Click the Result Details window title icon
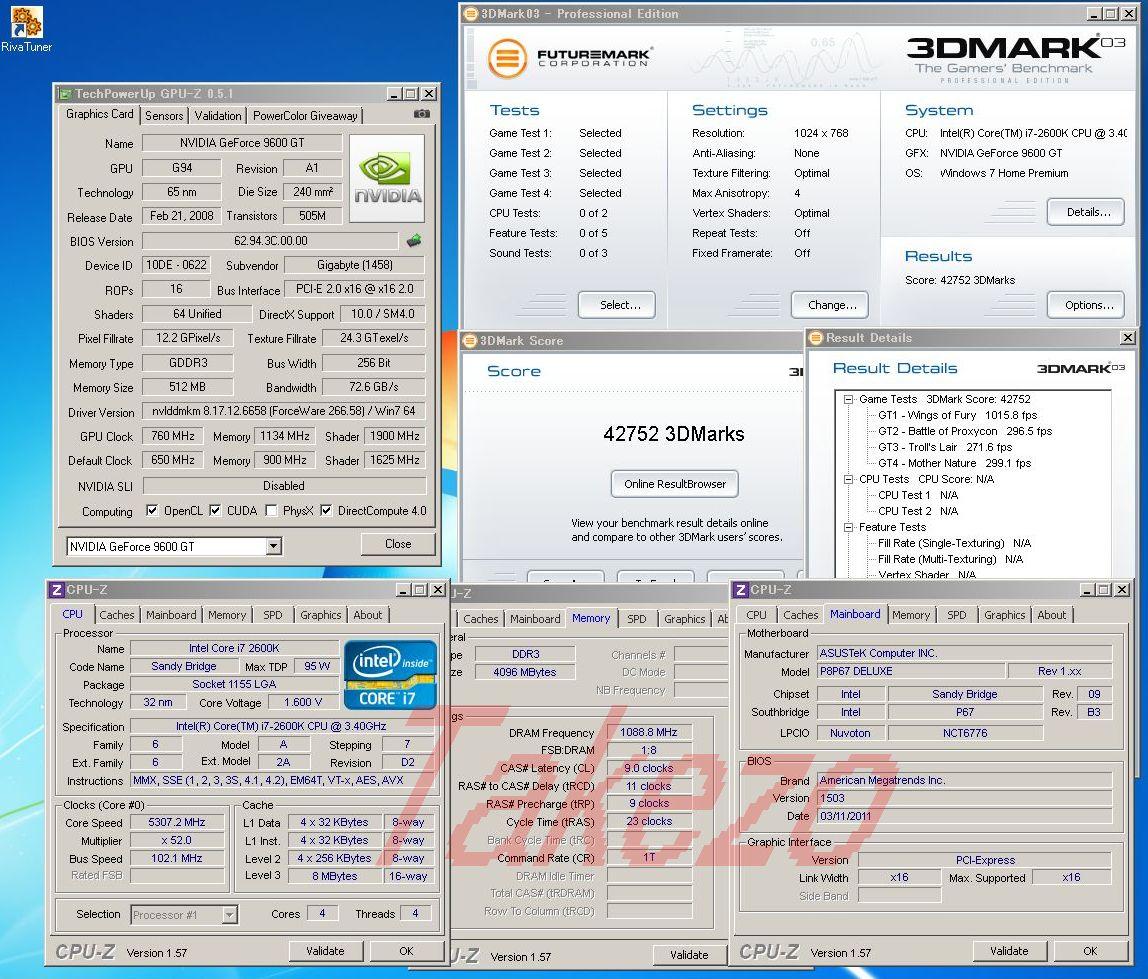The width and height of the screenshot is (1148, 979). 816,338
